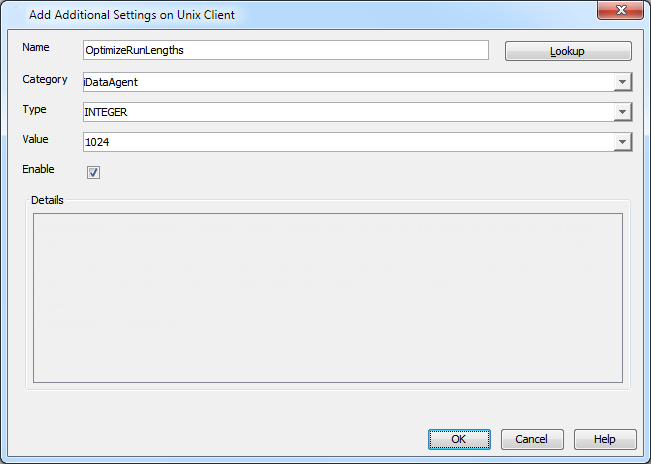Uncheck the Enable checkbox
Image resolution: width=651 pixels, height=464 pixels.
(x=93, y=172)
